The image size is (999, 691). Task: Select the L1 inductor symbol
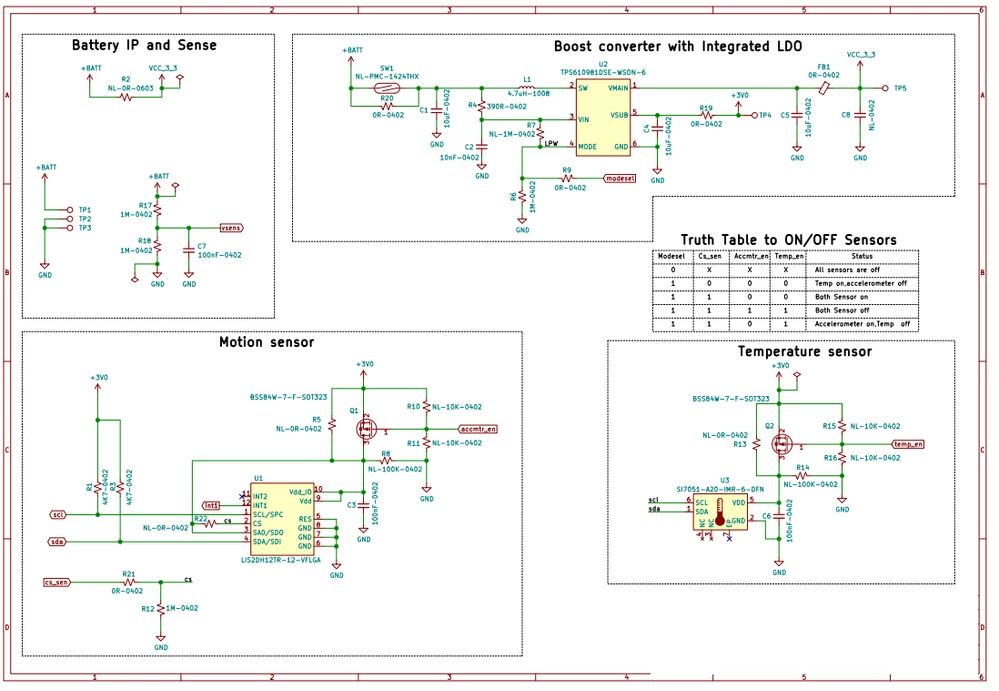click(x=527, y=87)
